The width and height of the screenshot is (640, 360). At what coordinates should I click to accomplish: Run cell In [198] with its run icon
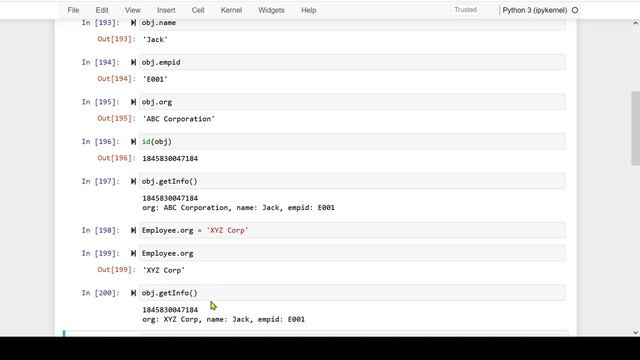point(133,230)
